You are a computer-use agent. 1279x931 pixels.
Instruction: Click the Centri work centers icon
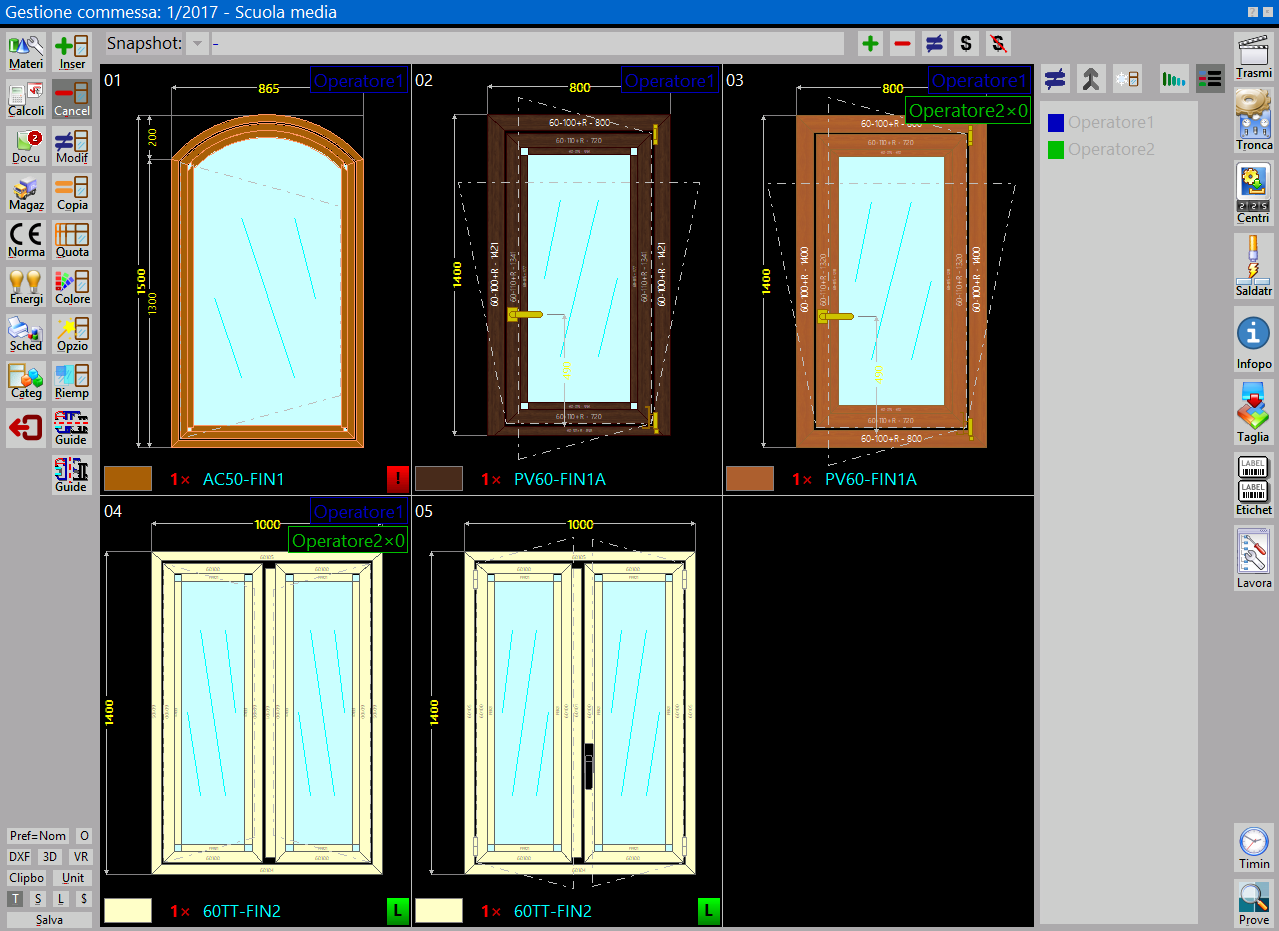pos(1254,194)
